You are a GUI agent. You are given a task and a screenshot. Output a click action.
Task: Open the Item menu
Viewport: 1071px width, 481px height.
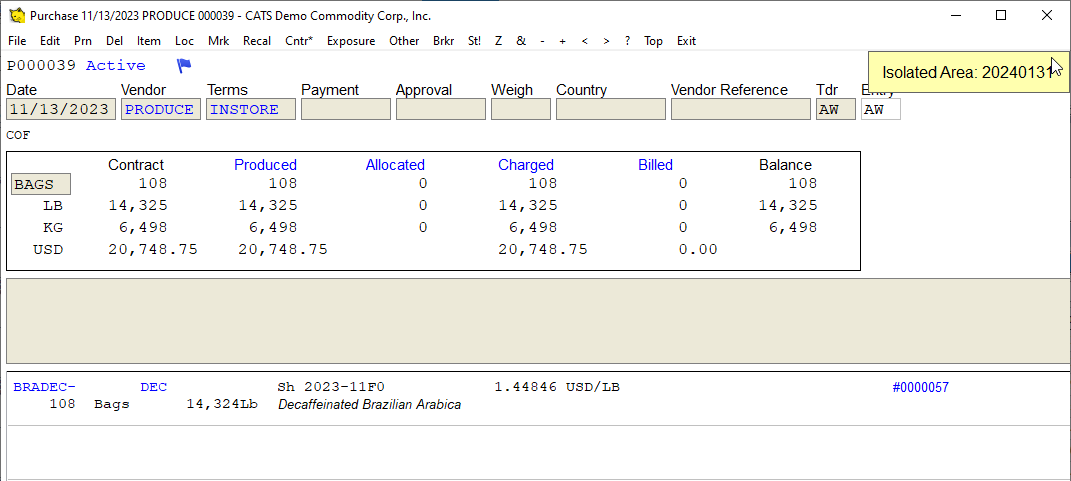(148, 41)
